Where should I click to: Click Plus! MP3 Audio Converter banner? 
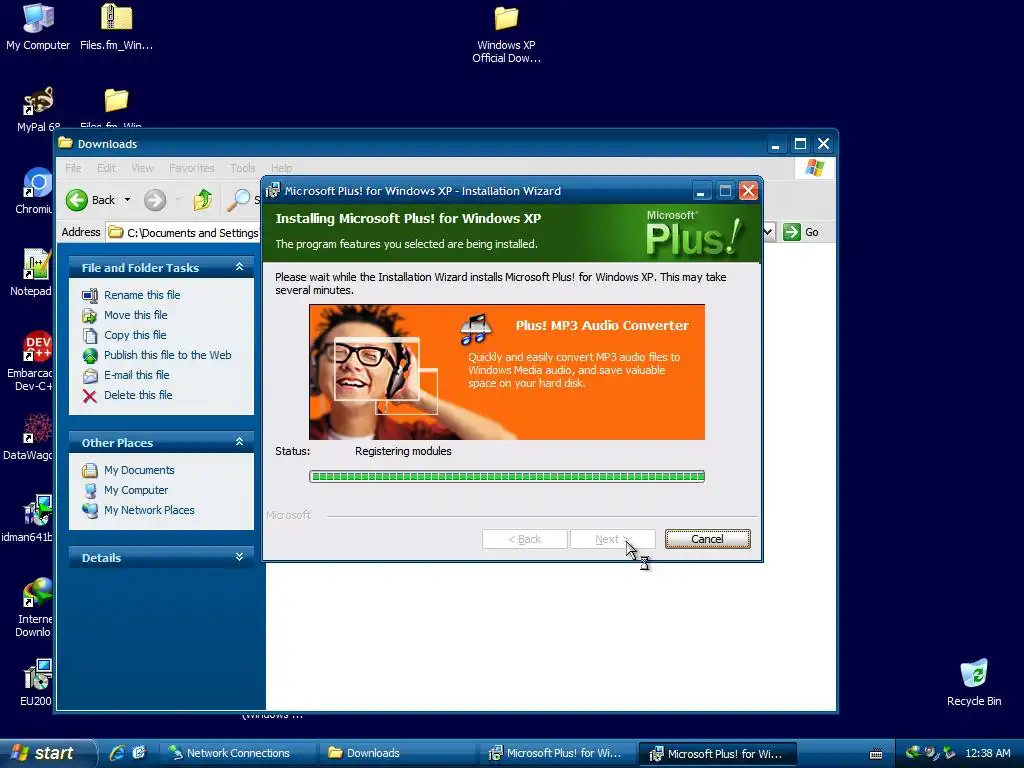507,372
